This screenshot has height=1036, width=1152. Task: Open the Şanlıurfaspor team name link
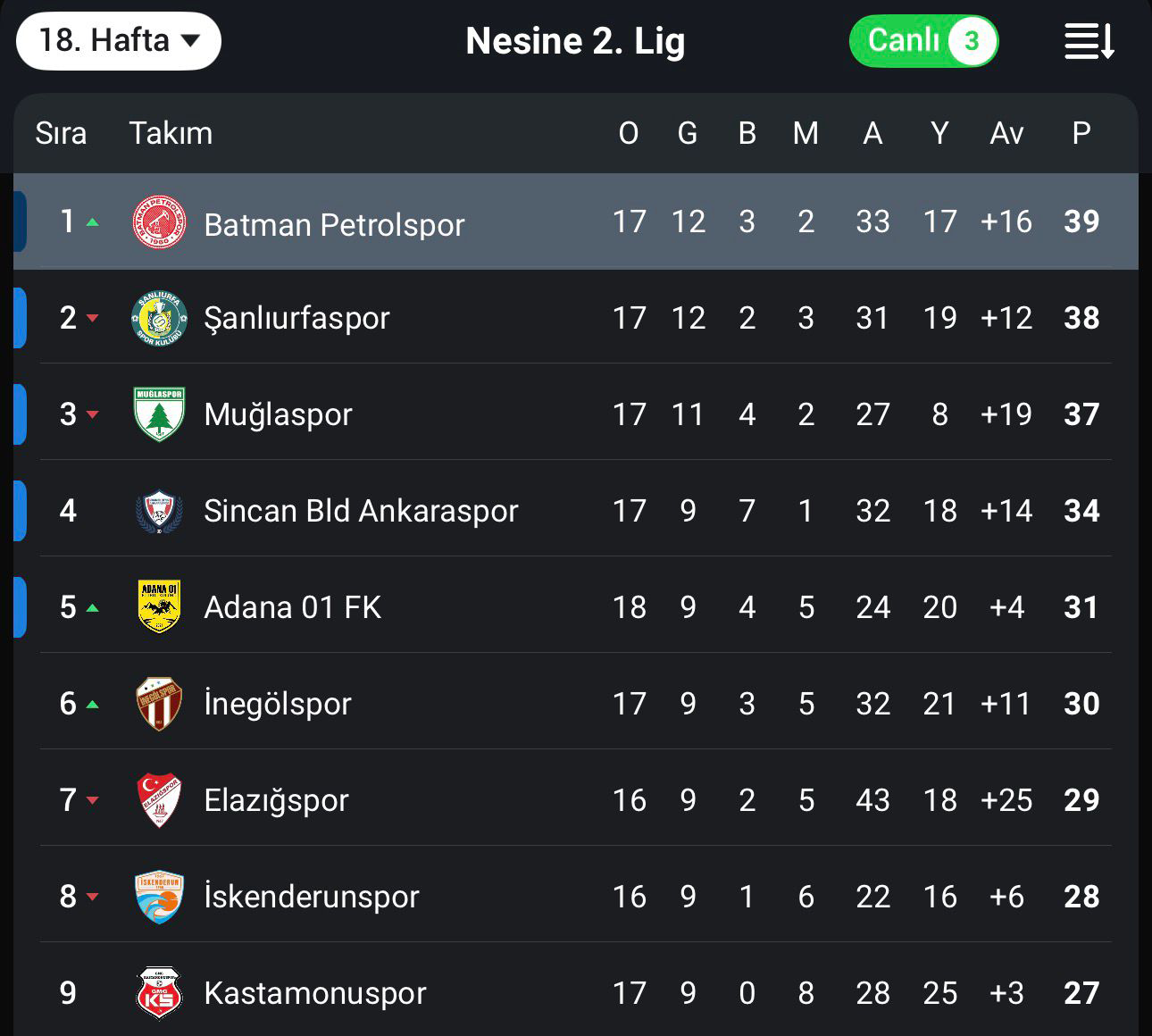296,318
